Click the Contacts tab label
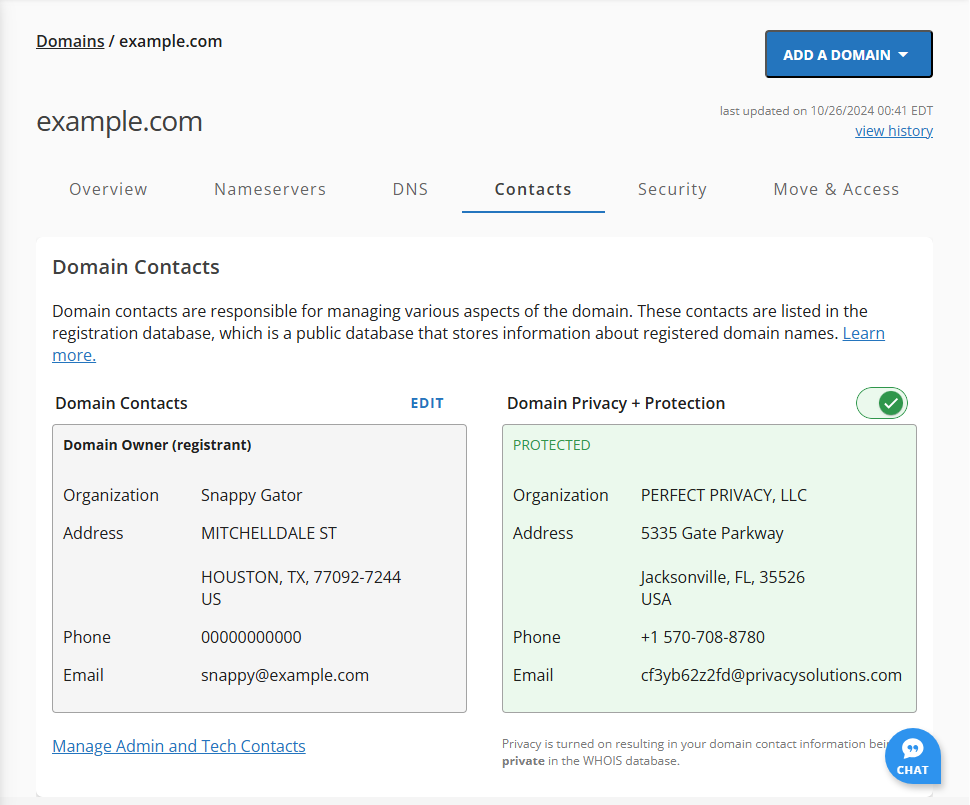 coord(532,189)
